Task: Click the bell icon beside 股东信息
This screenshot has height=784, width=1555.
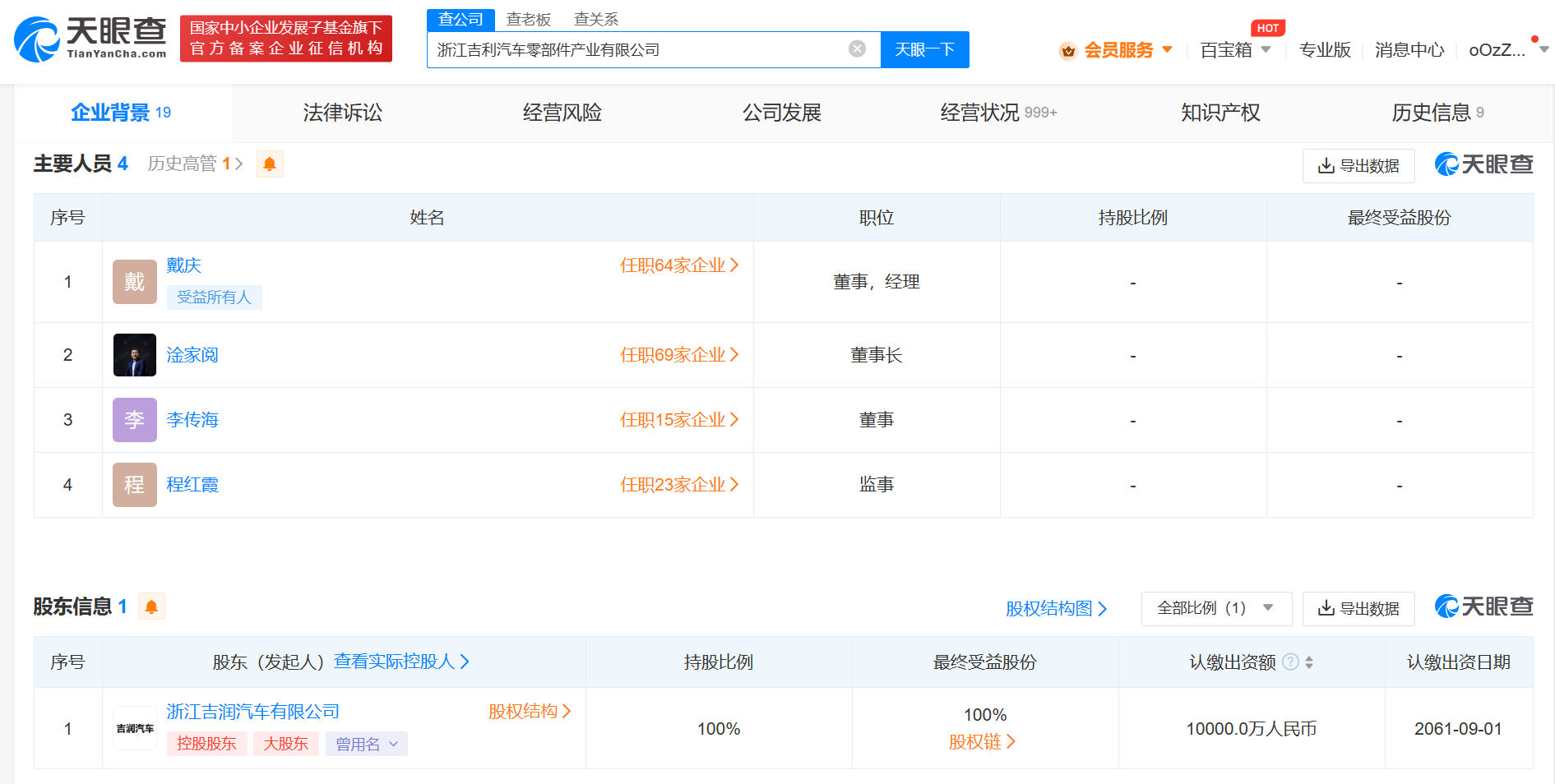Action: 151,606
